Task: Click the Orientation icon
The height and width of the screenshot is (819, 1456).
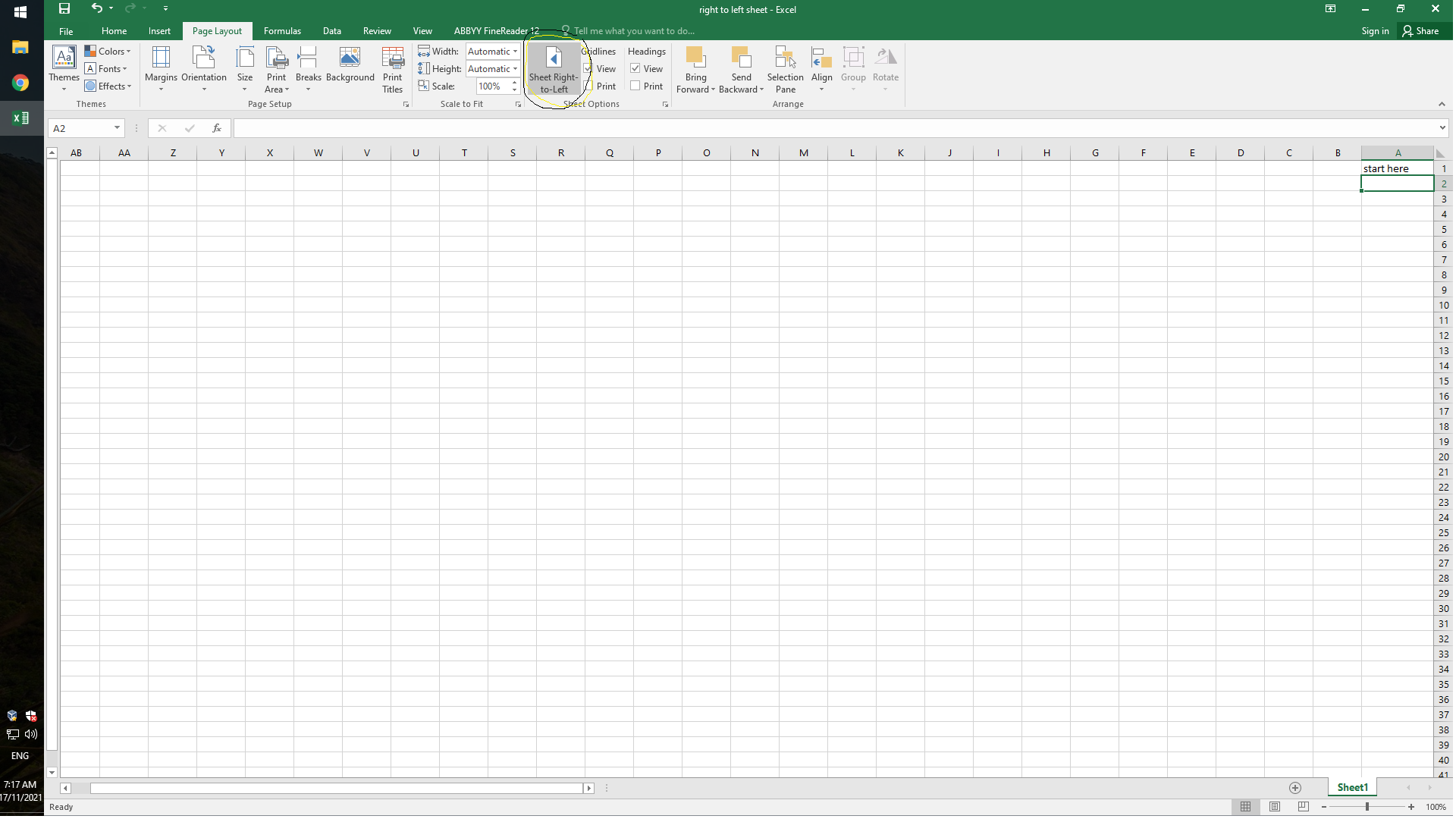Action: pyautogui.click(x=203, y=68)
